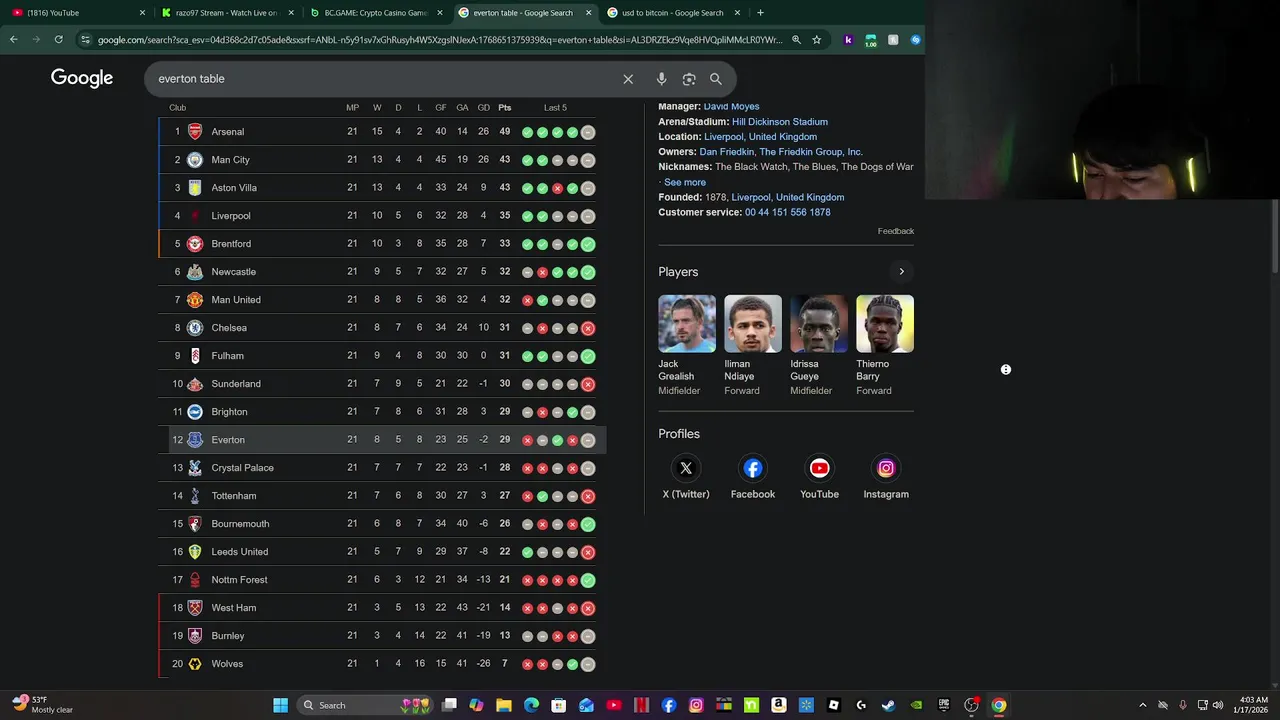Open Thierno Barry player photo
The height and width of the screenshot is (720, 1280).
tap(885, 324)
